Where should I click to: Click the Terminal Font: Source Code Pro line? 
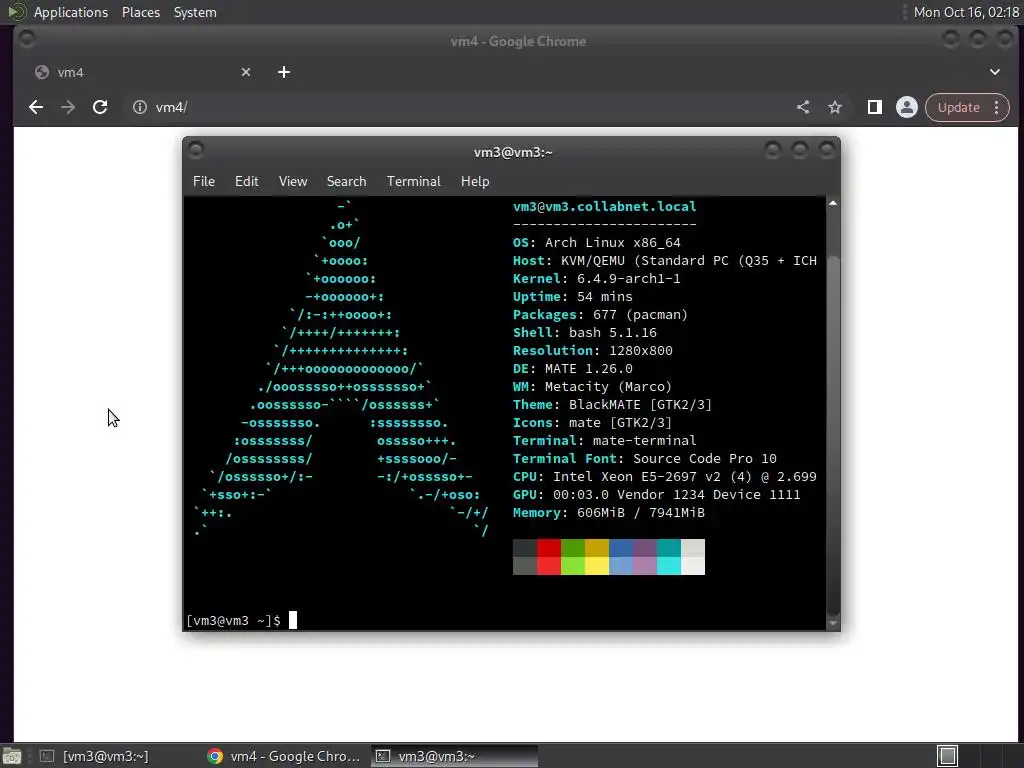(x=645, y=458)
